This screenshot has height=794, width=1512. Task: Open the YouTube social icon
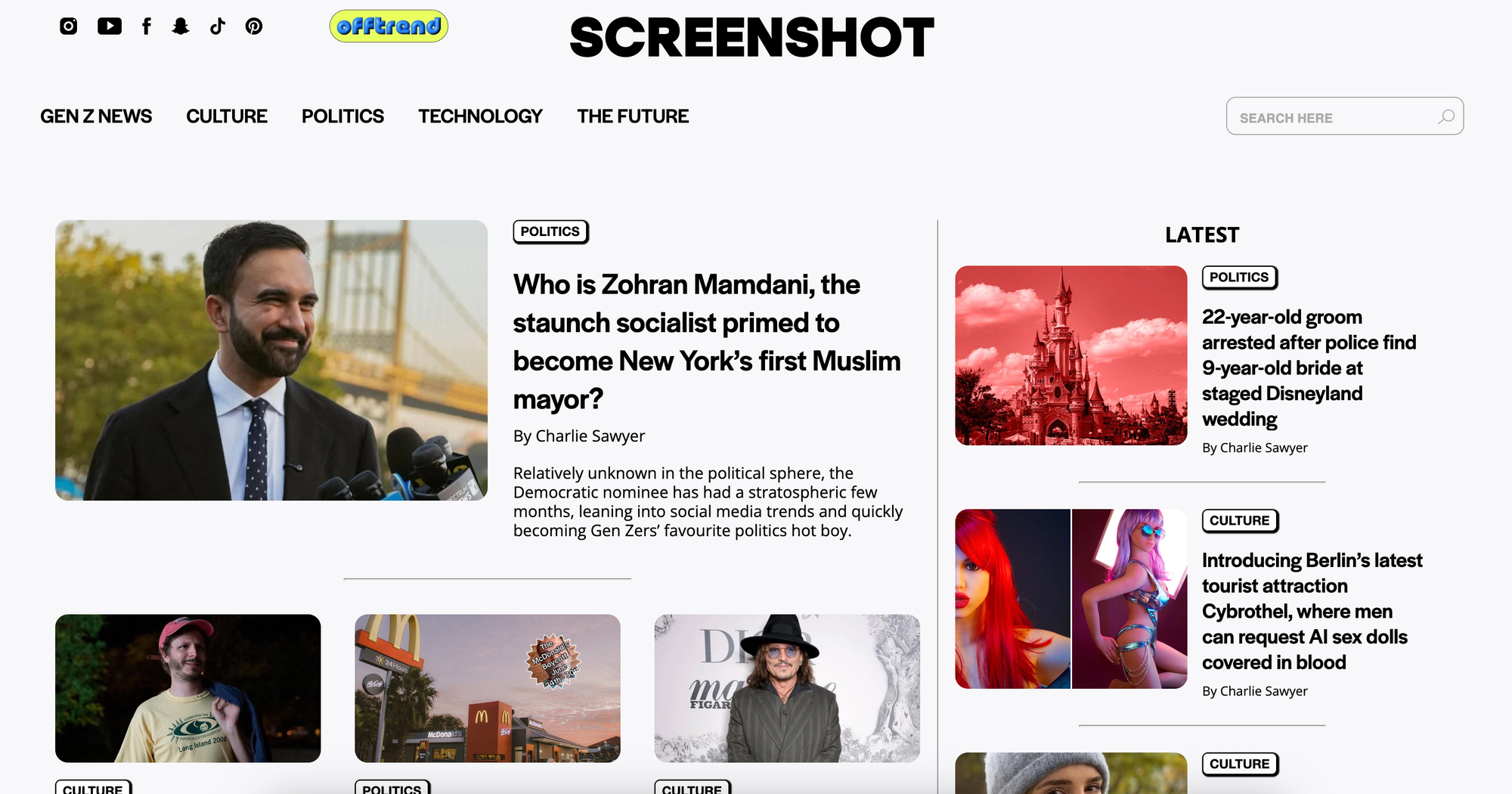pos(110,26)
